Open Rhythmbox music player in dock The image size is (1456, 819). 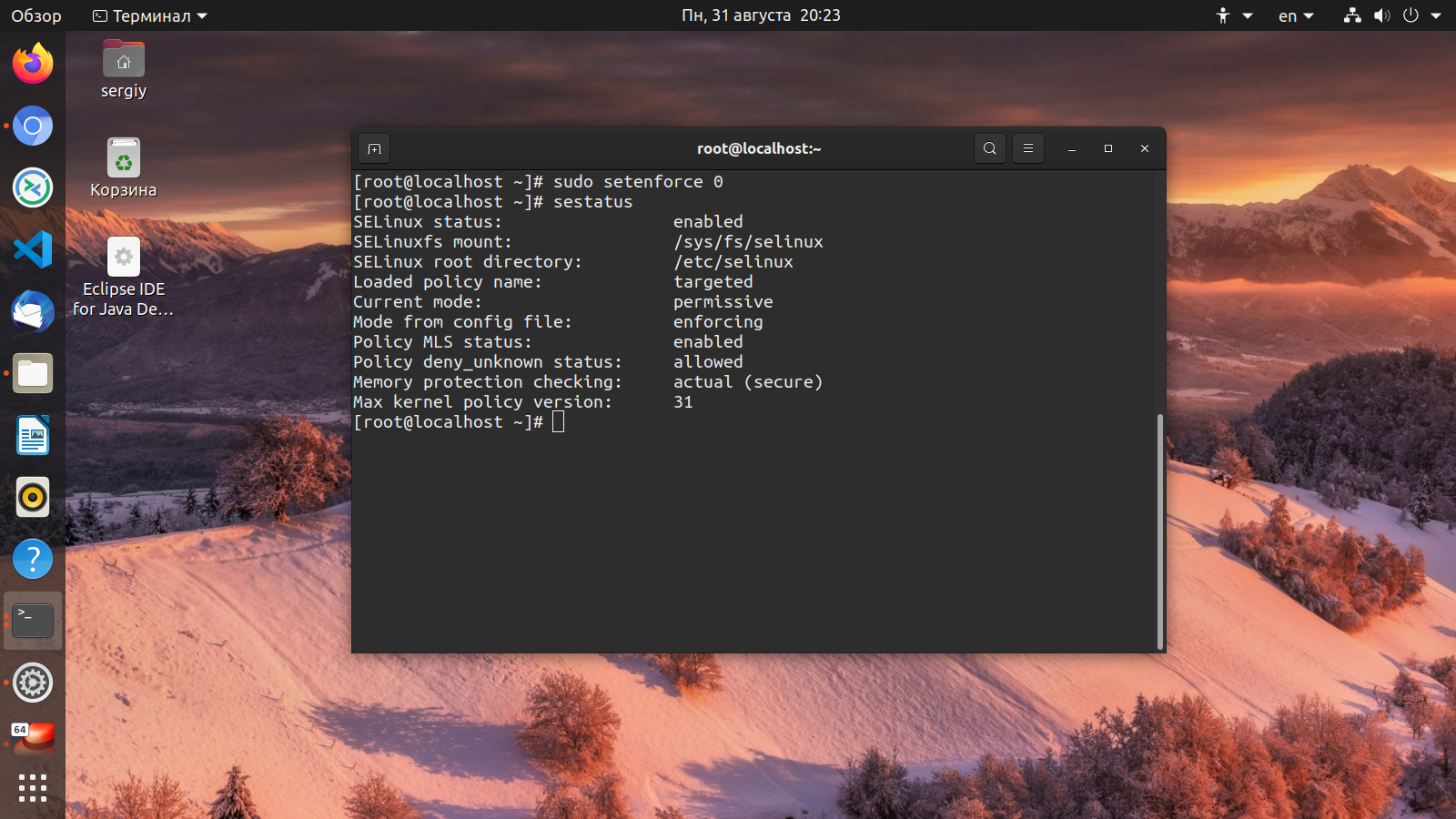coord(33,497)
